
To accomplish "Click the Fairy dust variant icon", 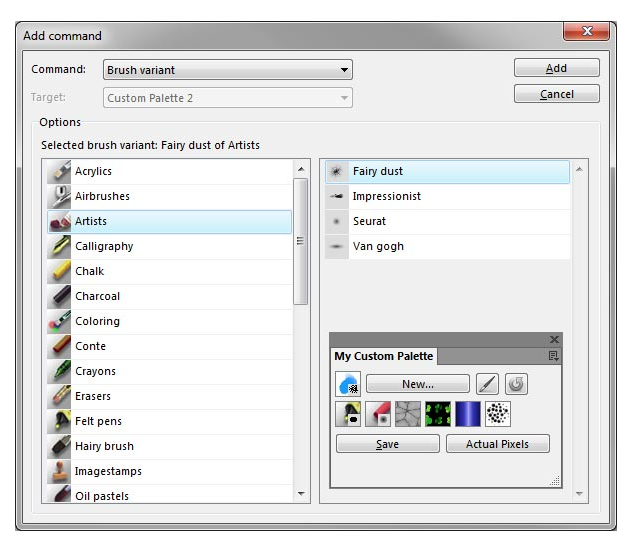I will click(337, 172).
